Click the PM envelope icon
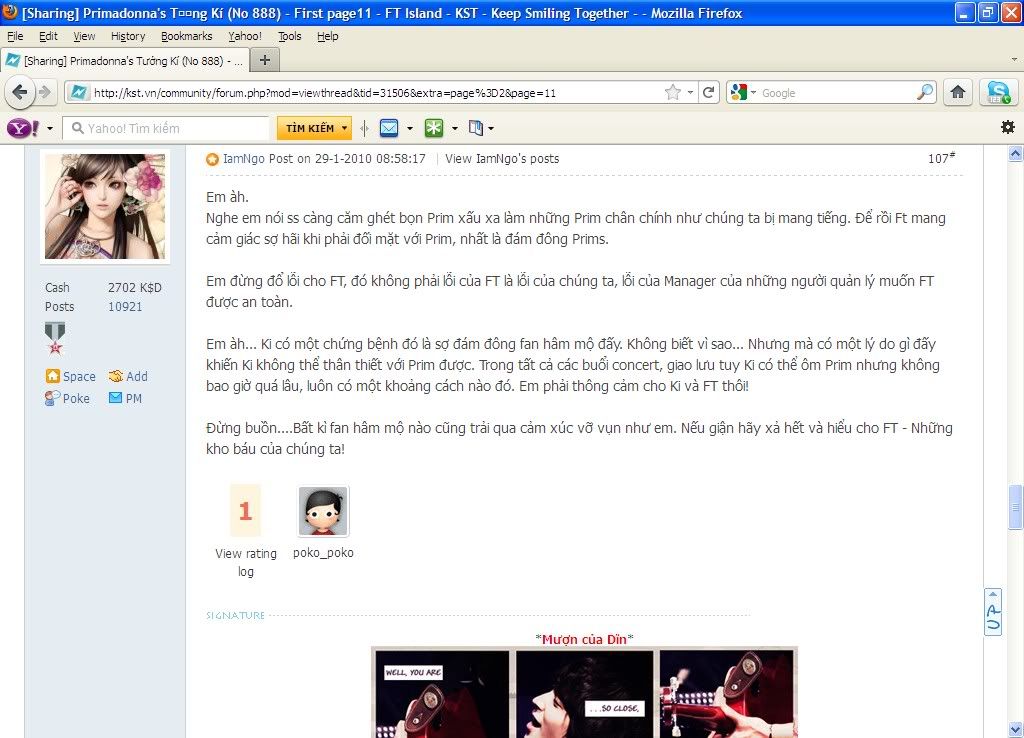1024x738 pixels. [116, 398]
